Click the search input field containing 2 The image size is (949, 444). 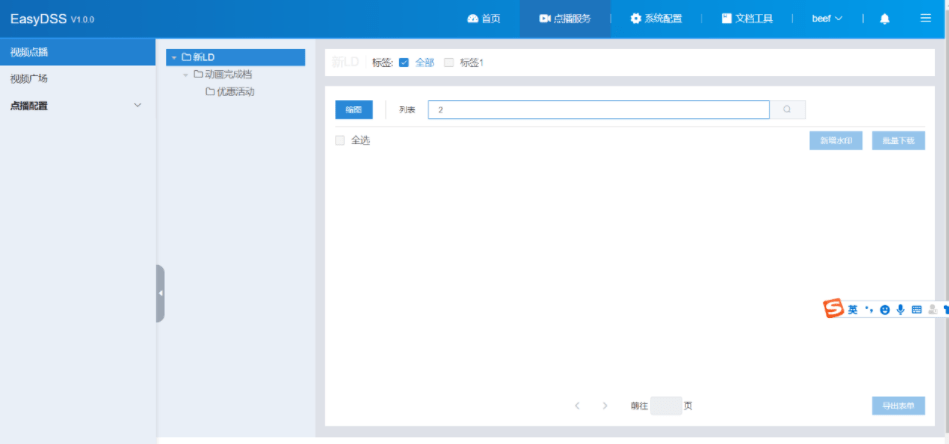tap(598, 110)
